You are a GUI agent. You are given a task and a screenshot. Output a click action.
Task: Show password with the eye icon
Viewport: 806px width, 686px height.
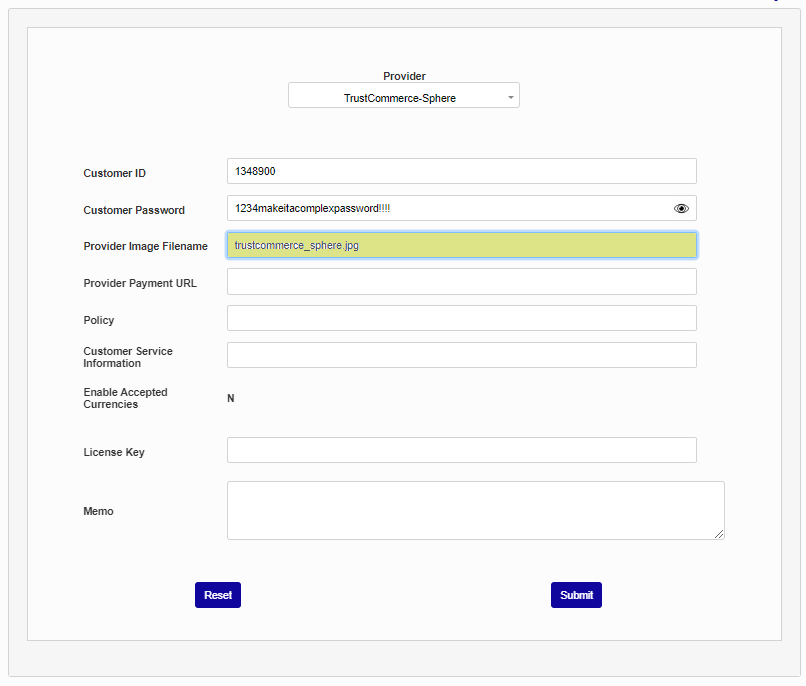[x=682, y=208]
